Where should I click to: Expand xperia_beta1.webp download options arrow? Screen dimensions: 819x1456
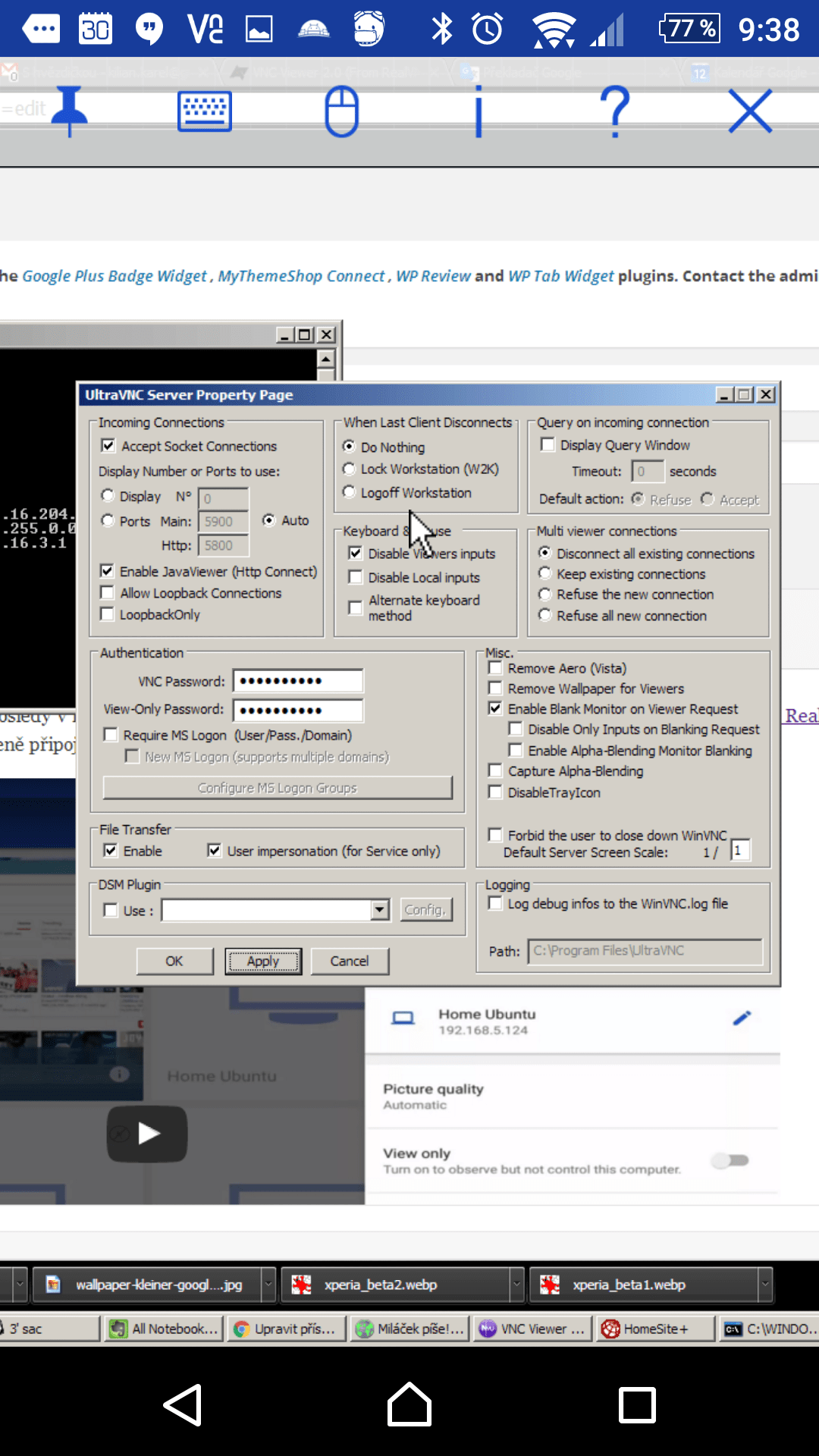(765, 1285)
